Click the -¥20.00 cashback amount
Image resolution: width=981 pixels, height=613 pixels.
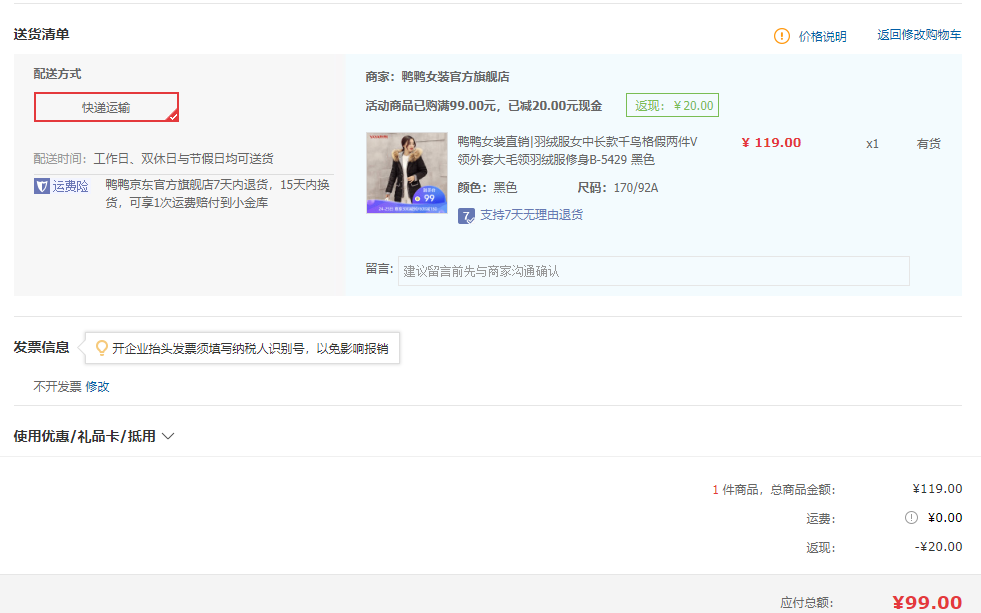click(x=938, y=547)
